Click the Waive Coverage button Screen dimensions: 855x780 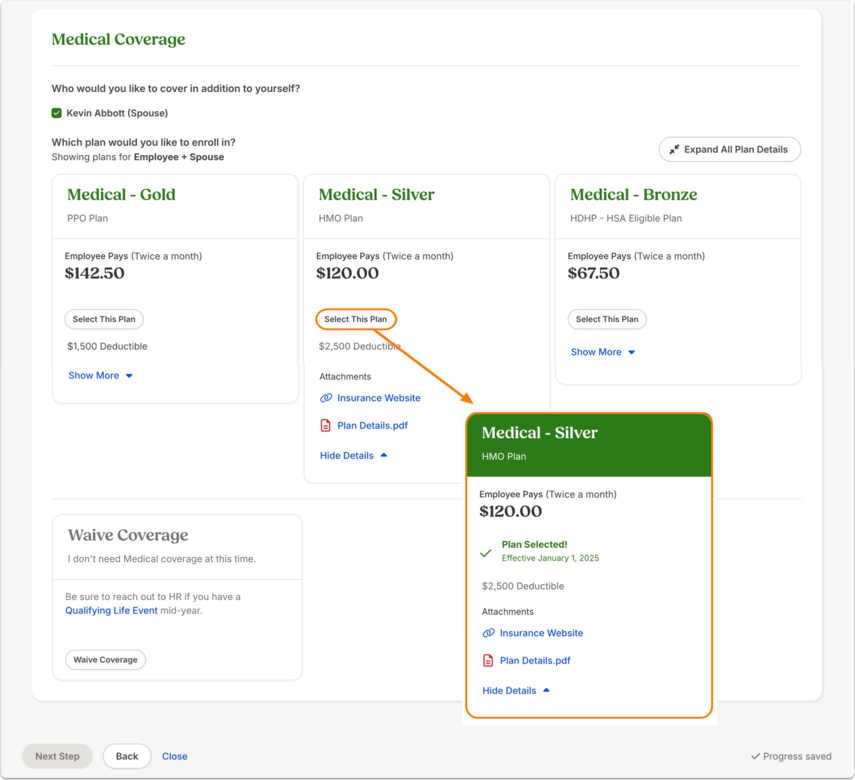click(105, 659)
